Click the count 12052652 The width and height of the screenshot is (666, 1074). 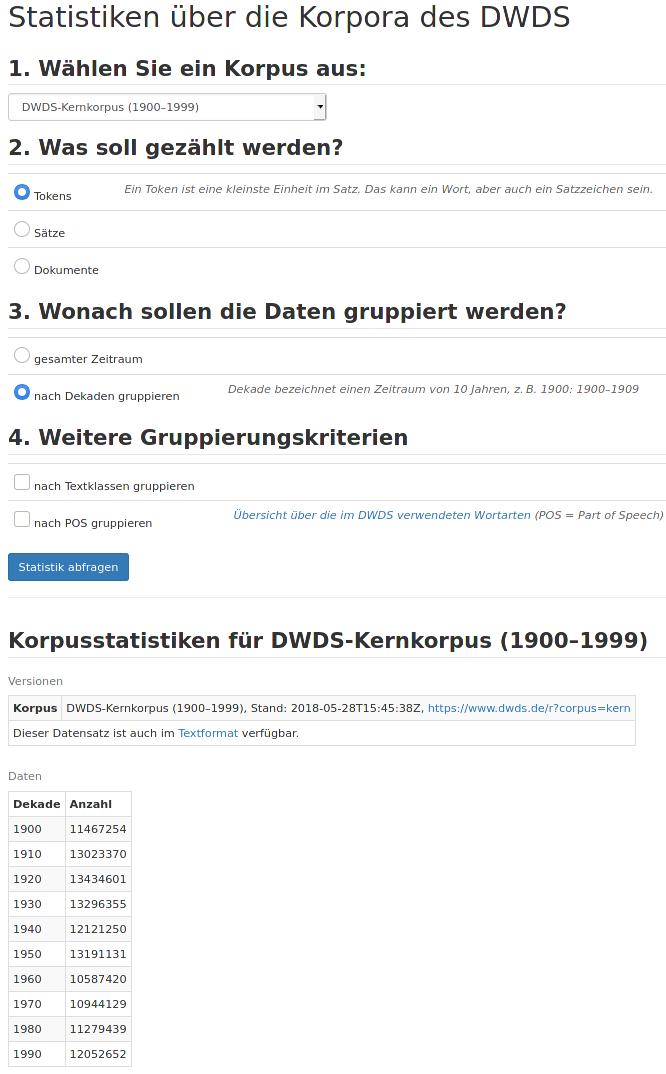[98, 1054]
